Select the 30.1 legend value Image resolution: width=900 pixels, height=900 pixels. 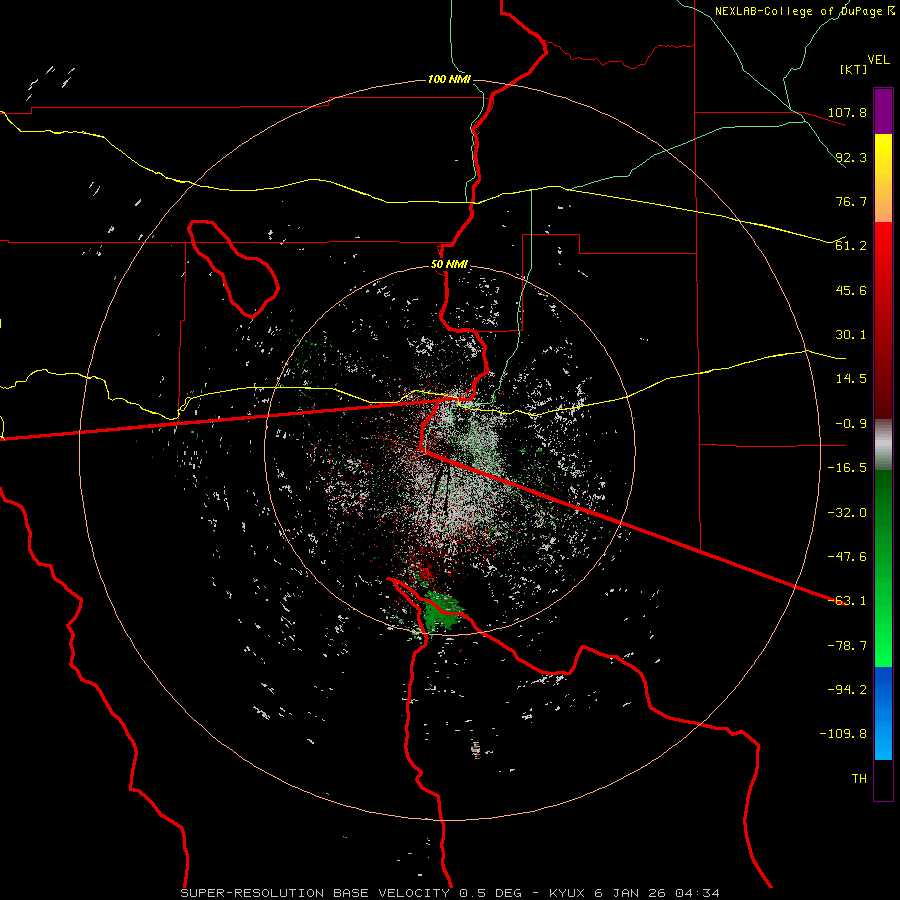click(x=851, y=335)
